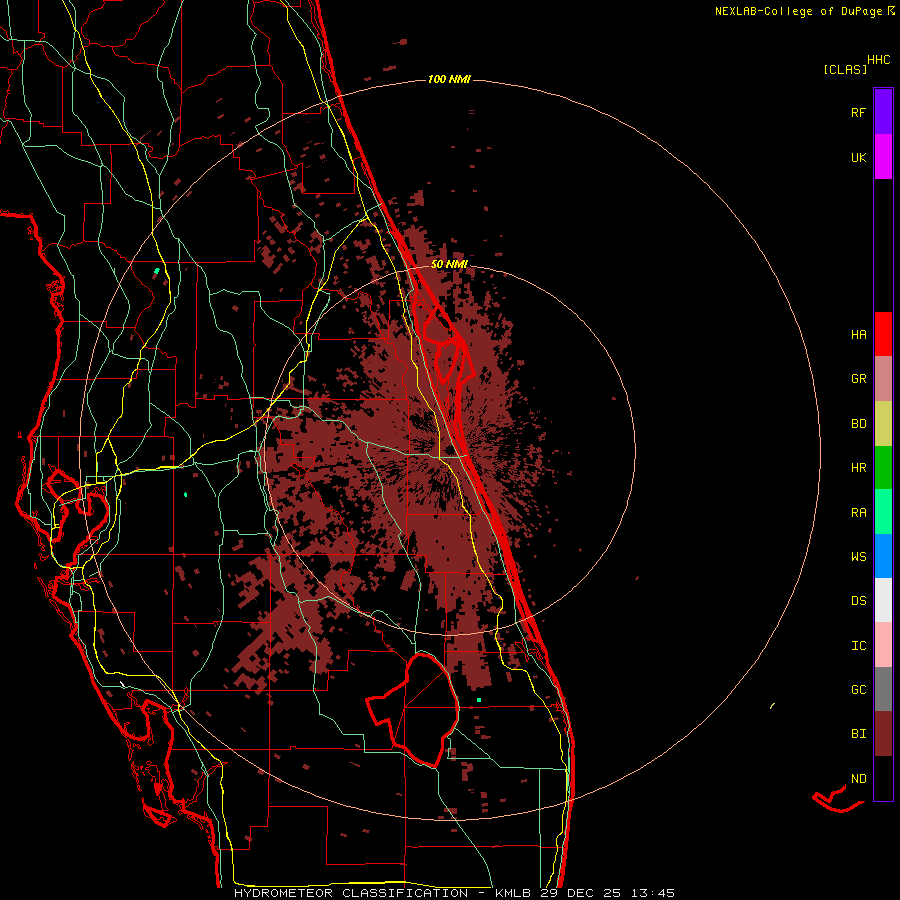The image size is (900, 900).
Task: Click the 100 NMI range ring label
Action: point(449,79)
